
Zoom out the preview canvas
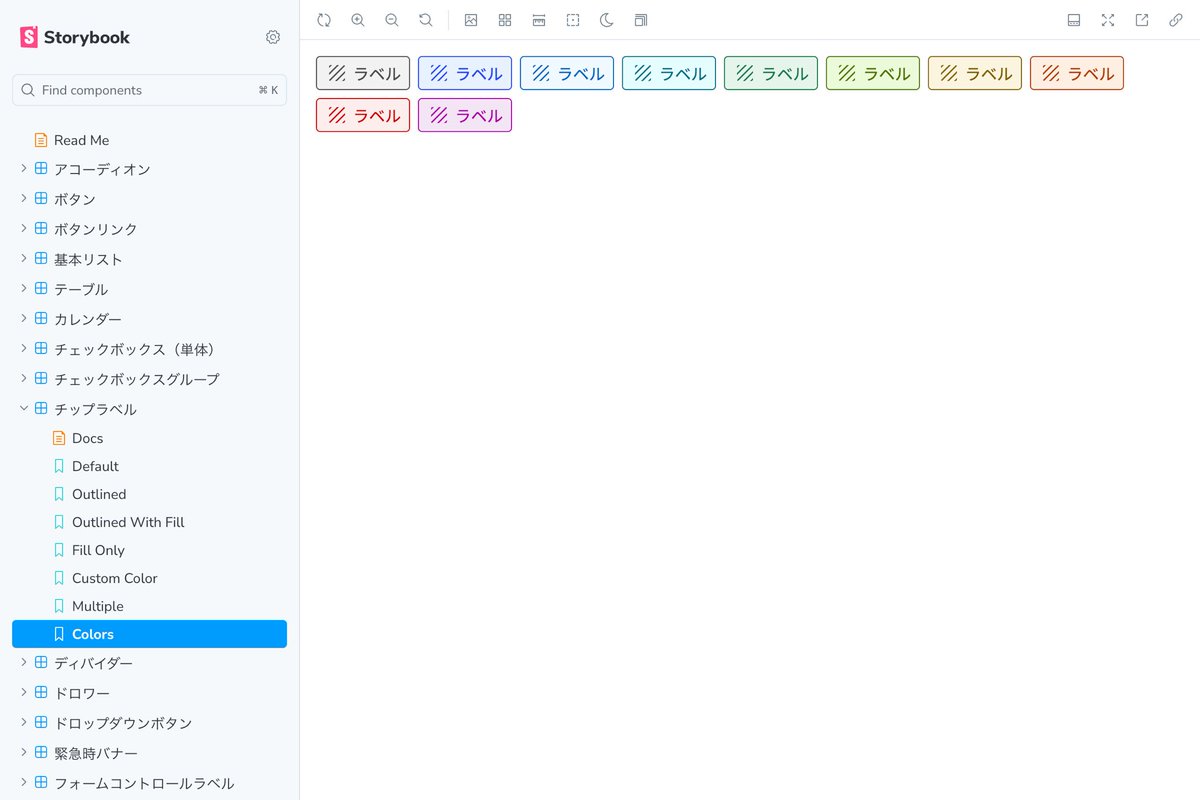click(x=392, y=20)
